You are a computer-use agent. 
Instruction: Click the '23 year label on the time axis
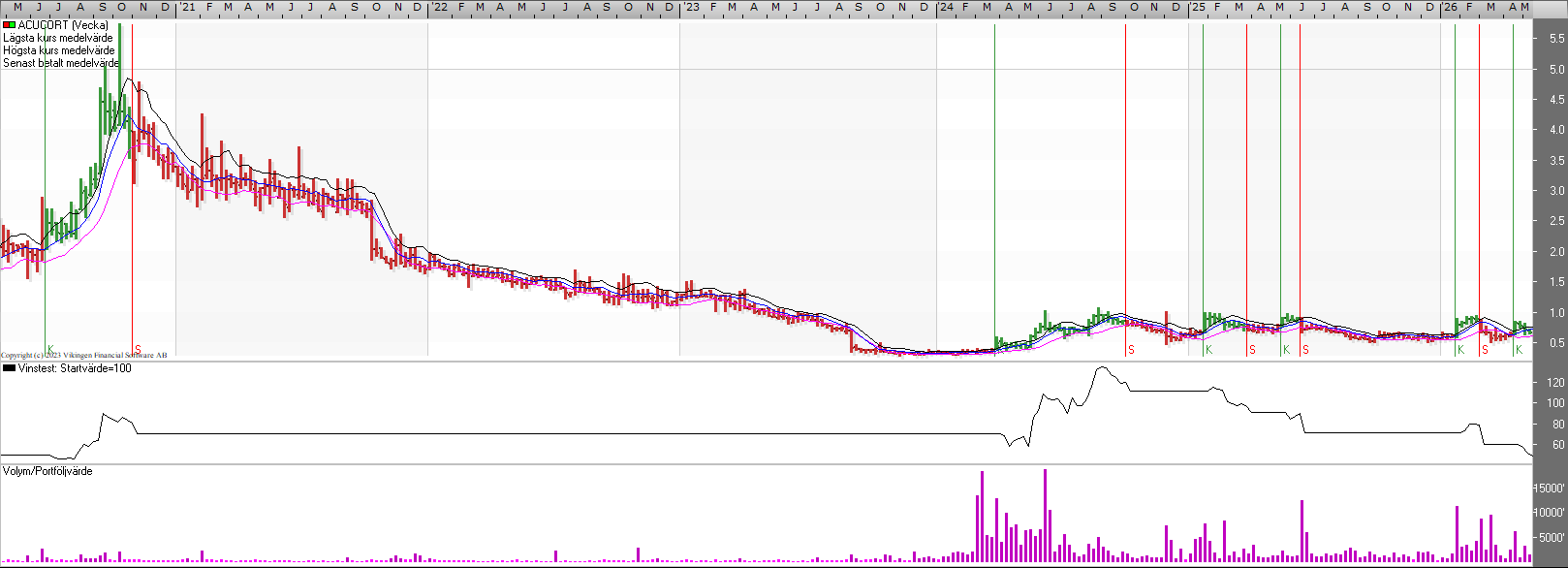692,7
